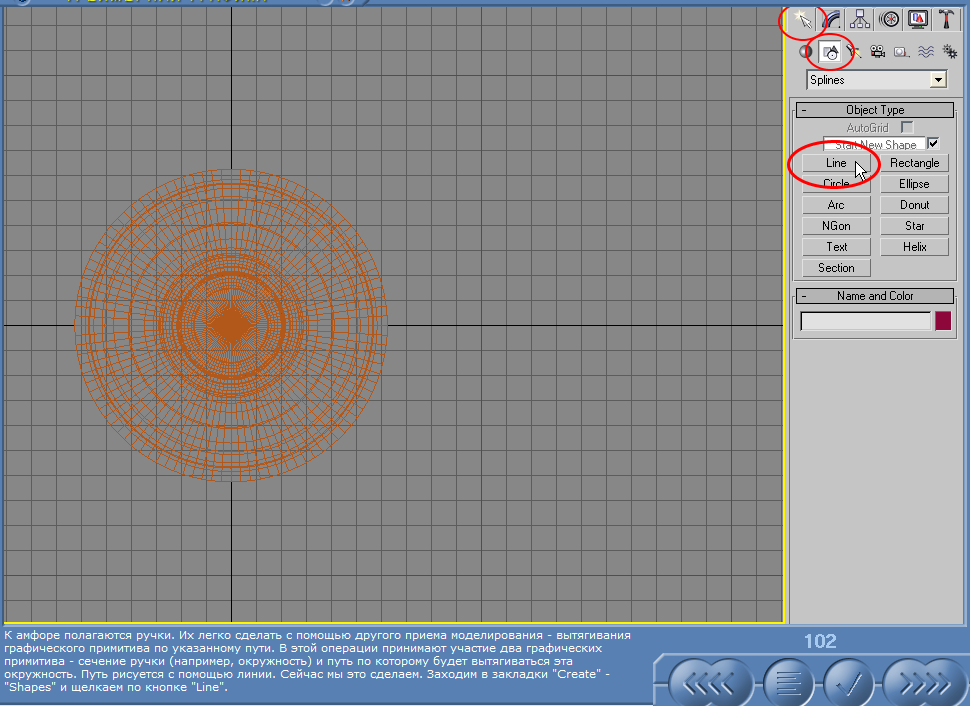
Task: Click the orange amphora wireframe object
Action: pyautogui.click(x=231, y=325)
